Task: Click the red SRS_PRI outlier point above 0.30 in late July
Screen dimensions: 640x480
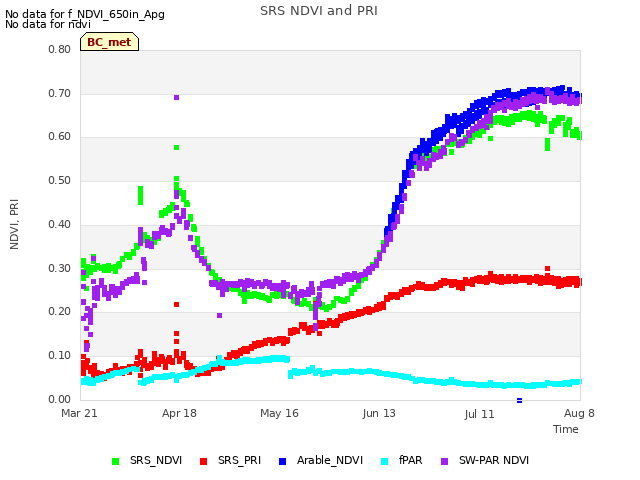Action: (547, 269)
